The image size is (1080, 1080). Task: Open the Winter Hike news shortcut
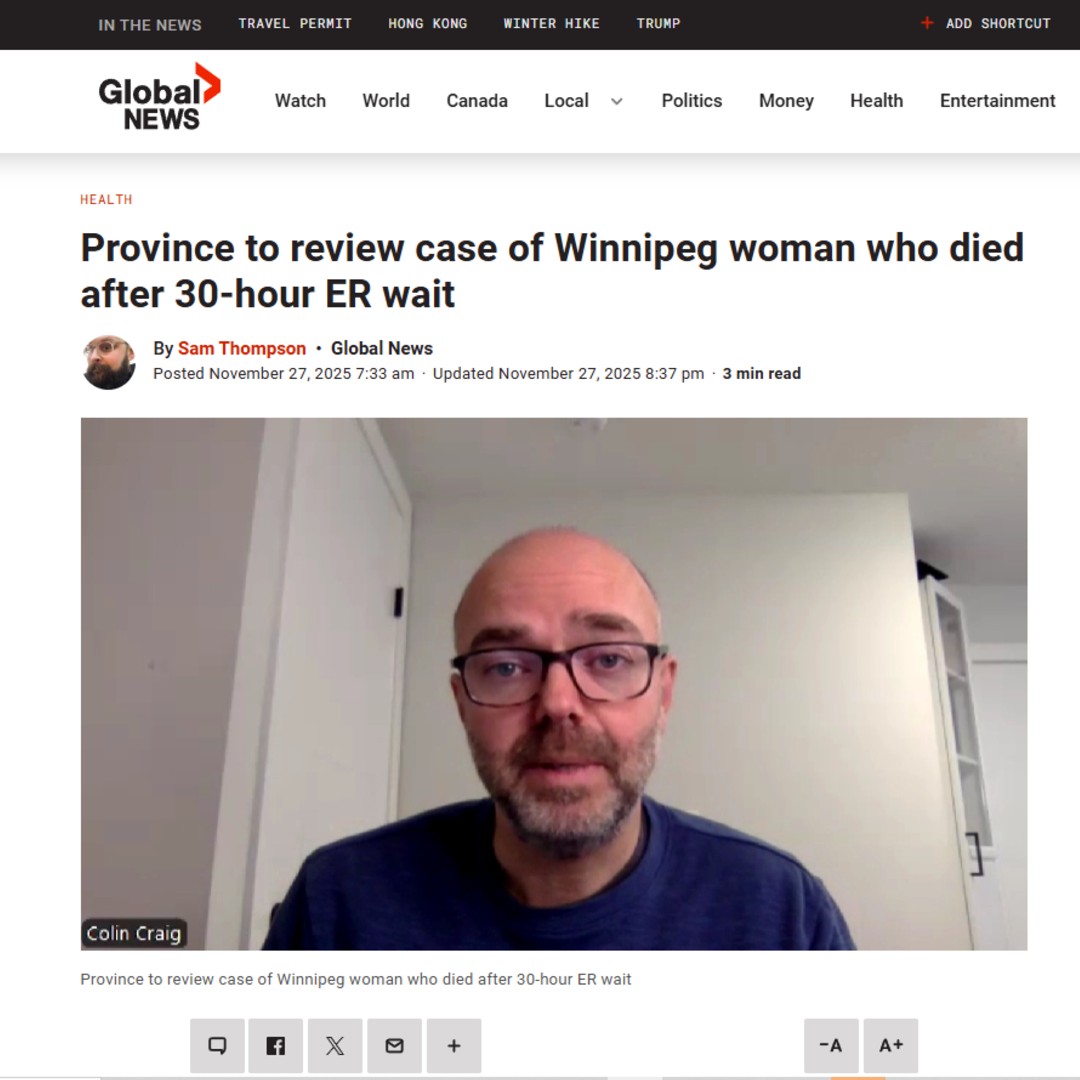(552, 23)
